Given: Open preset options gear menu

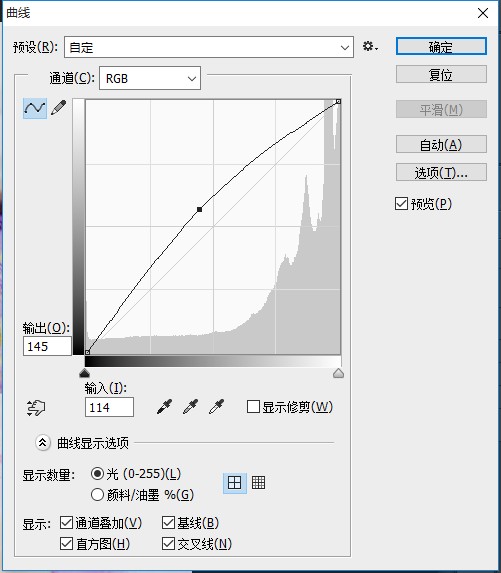Looking at the screenshot, I should point(370,47).
